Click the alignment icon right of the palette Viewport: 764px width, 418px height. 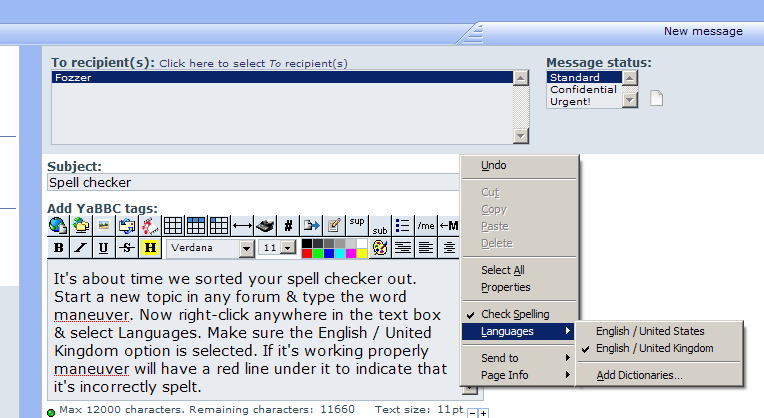[402, 247]
